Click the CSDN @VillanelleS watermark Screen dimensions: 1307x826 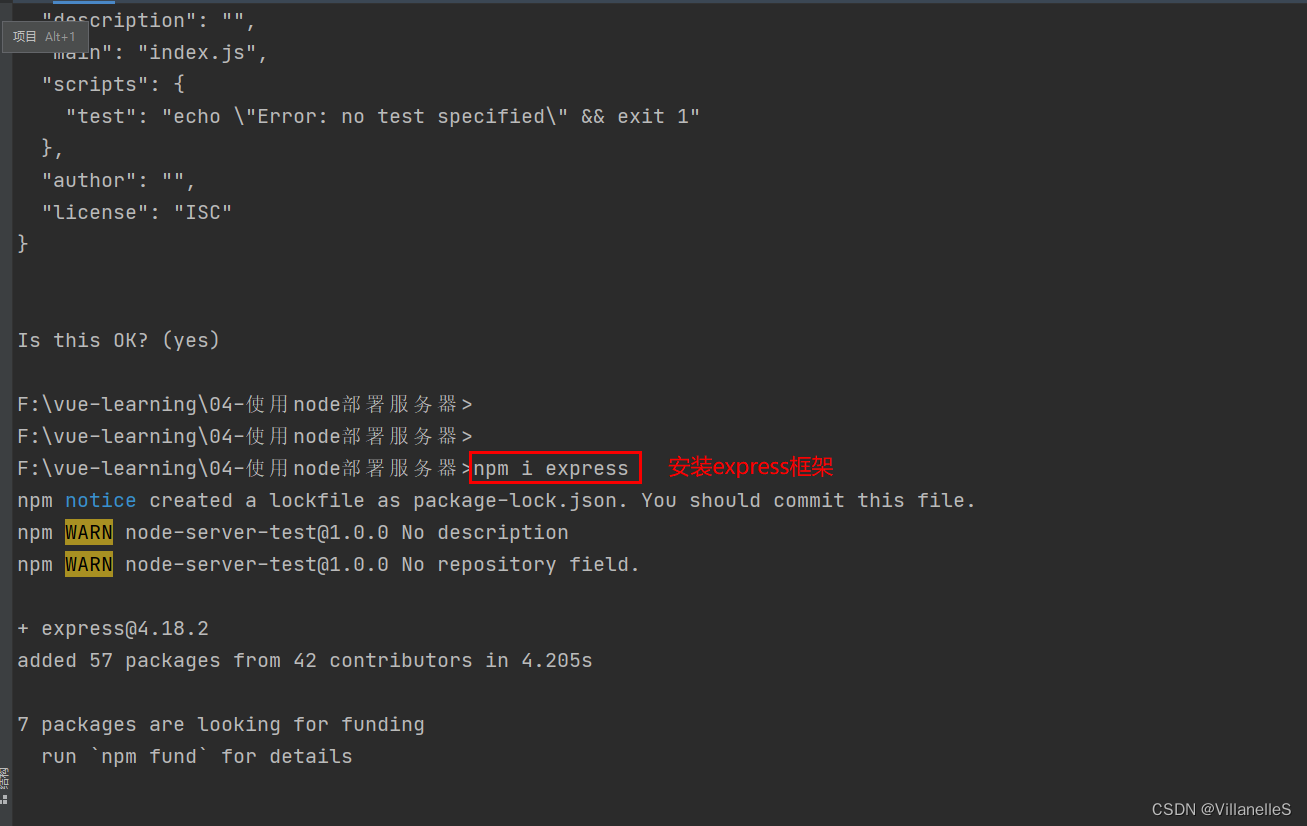point(1221,809)
